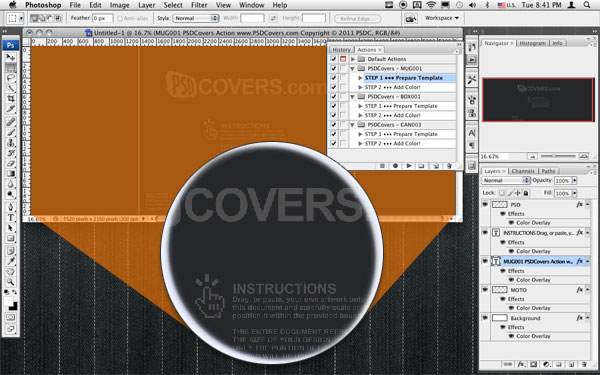This screenshot has height=375, width=600.
Task: Select the Move tool
Action: point(11,57)
